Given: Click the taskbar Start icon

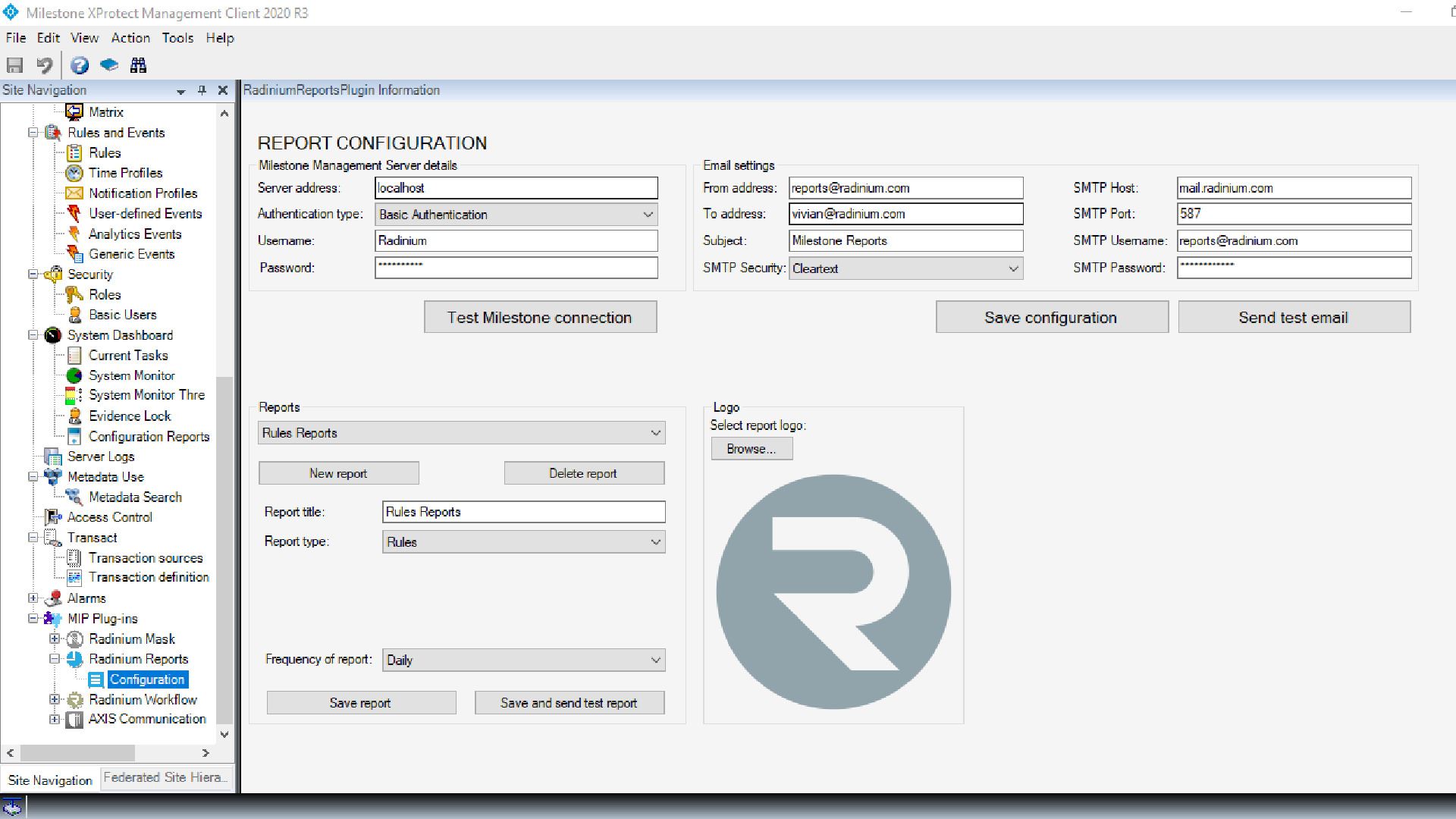Looking at the screenshot, I should coord(12,807).
